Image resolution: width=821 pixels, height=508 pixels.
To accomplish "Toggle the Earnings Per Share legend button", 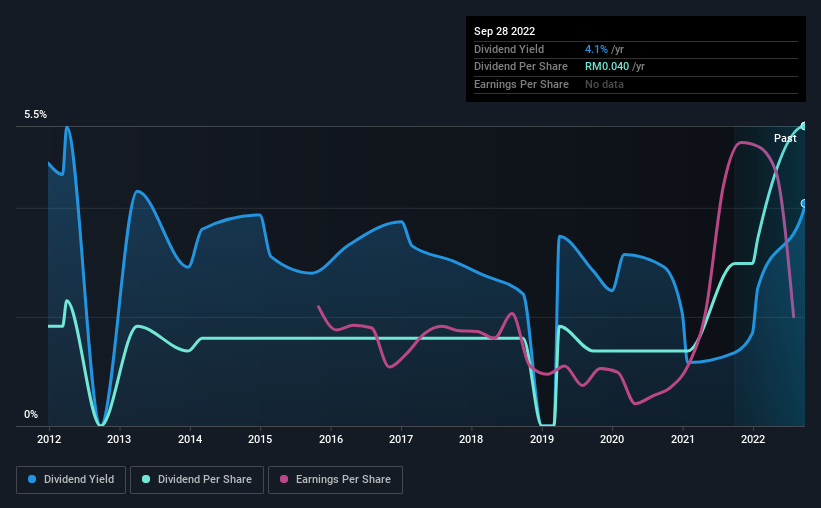I will 335,480.
